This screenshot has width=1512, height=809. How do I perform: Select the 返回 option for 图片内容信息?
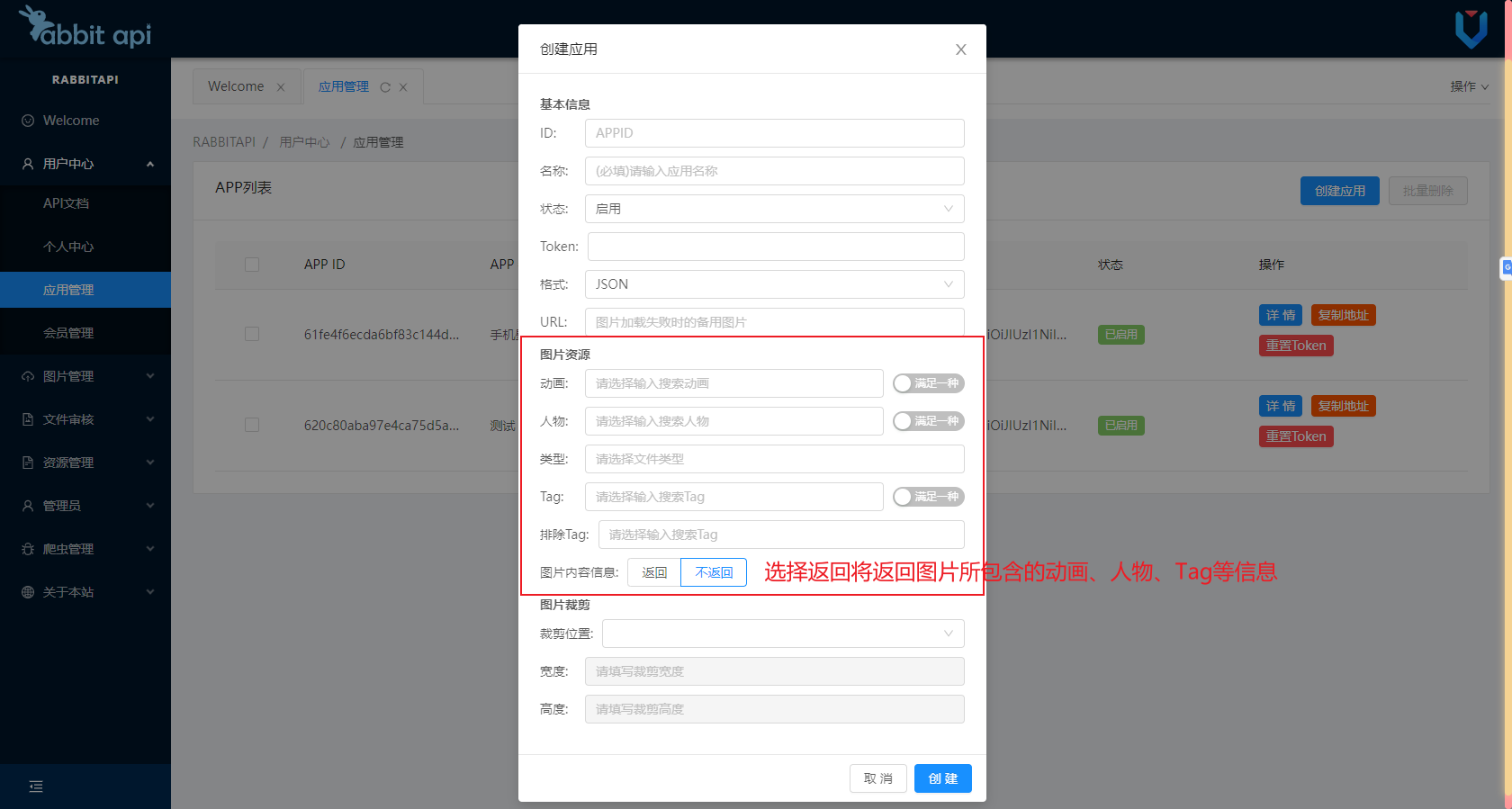point(654,572)
